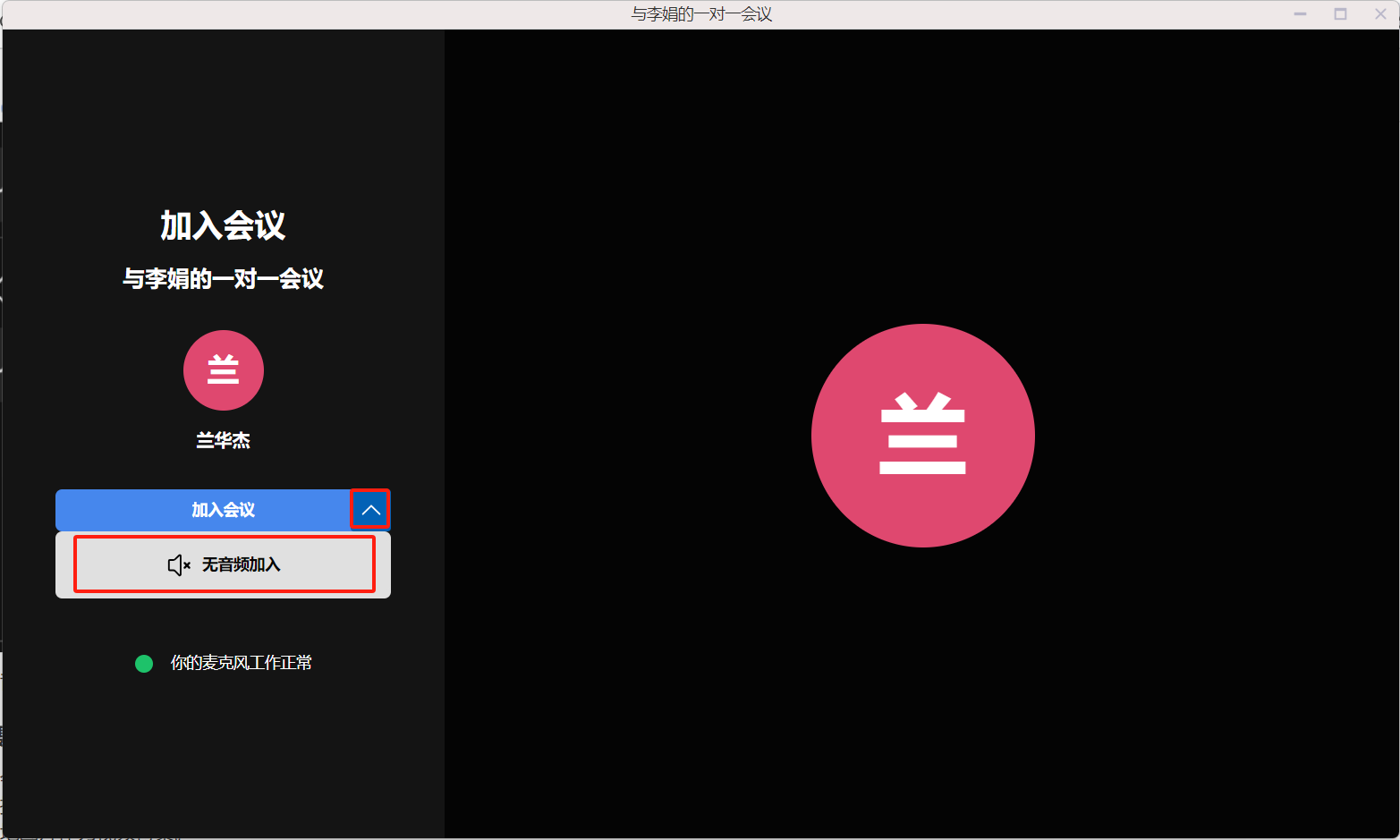Viewport: 1400px width, 840px height.
Task: Click the large 兰 avatar in preview
Action: (x=922, y=436)
